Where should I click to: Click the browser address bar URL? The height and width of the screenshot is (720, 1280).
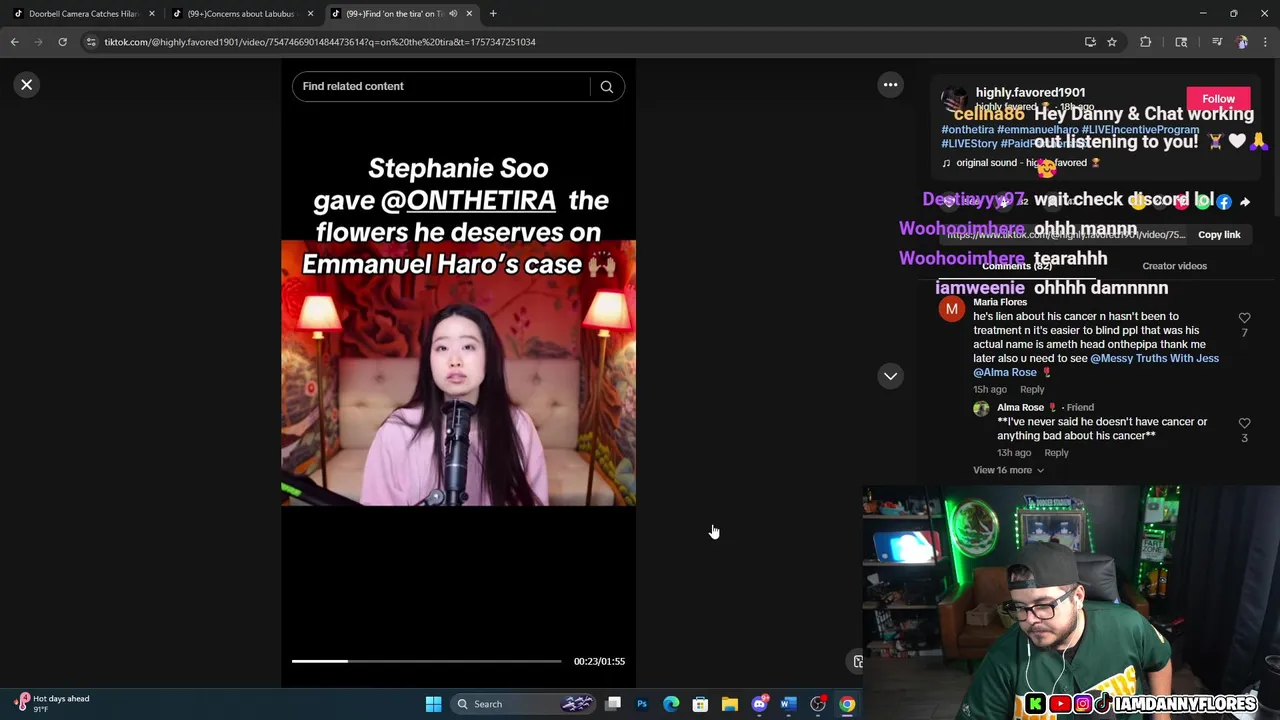[320, 42]
